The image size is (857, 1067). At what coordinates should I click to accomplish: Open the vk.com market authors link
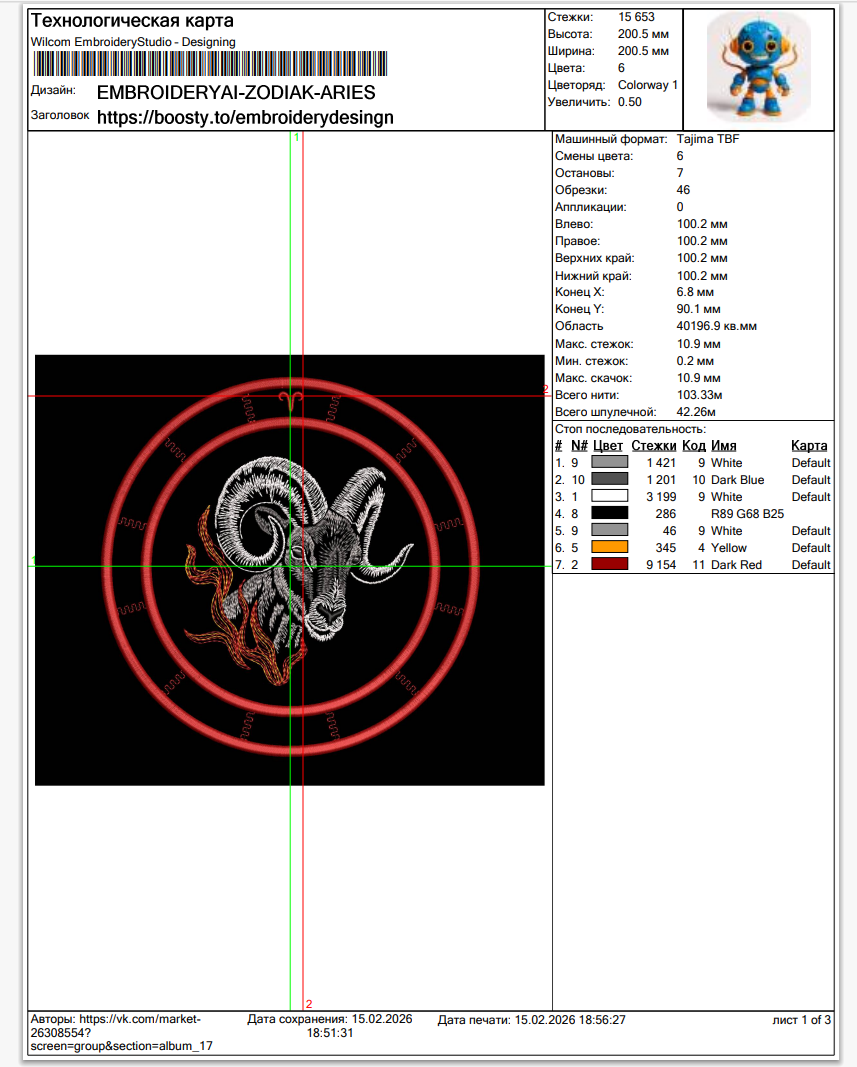coord(115,1032)
